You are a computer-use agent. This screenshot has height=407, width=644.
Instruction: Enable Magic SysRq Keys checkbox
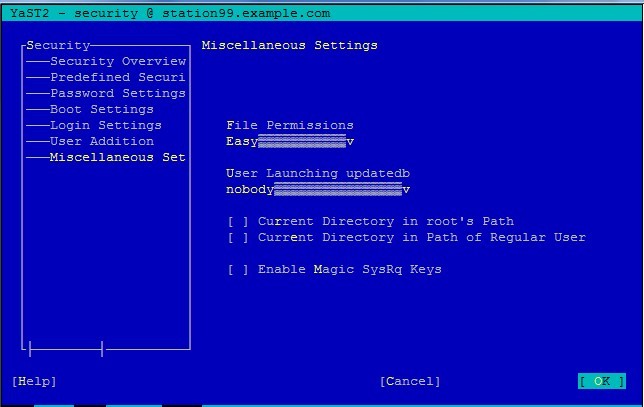coord(238,269)
